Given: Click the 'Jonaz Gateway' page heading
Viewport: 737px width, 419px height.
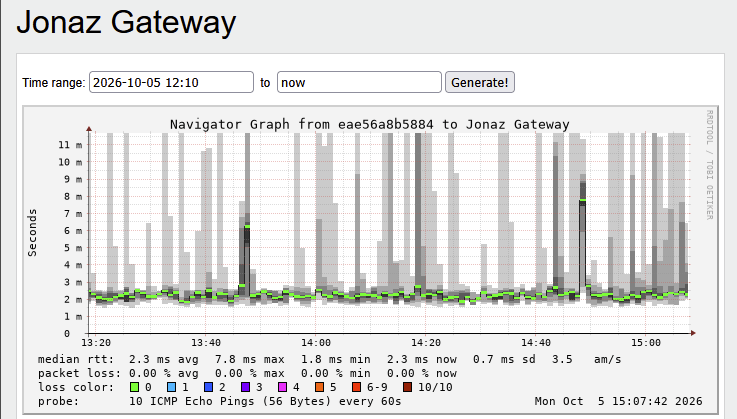Looking at the screenshot, I should (x=126, y=22).
